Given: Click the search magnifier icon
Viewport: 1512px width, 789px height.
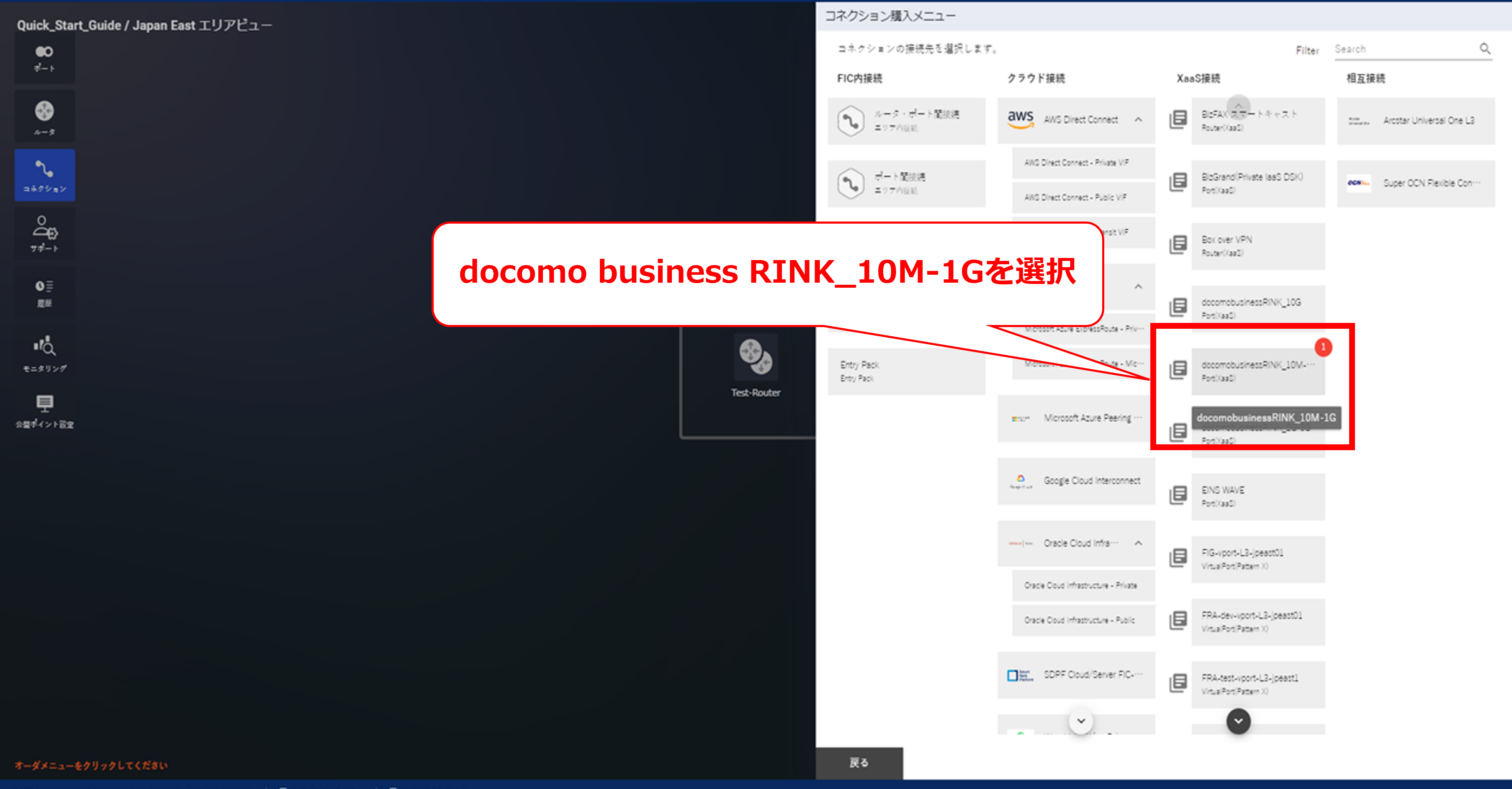Looking at the screenshot, I should coord(1484,49).
